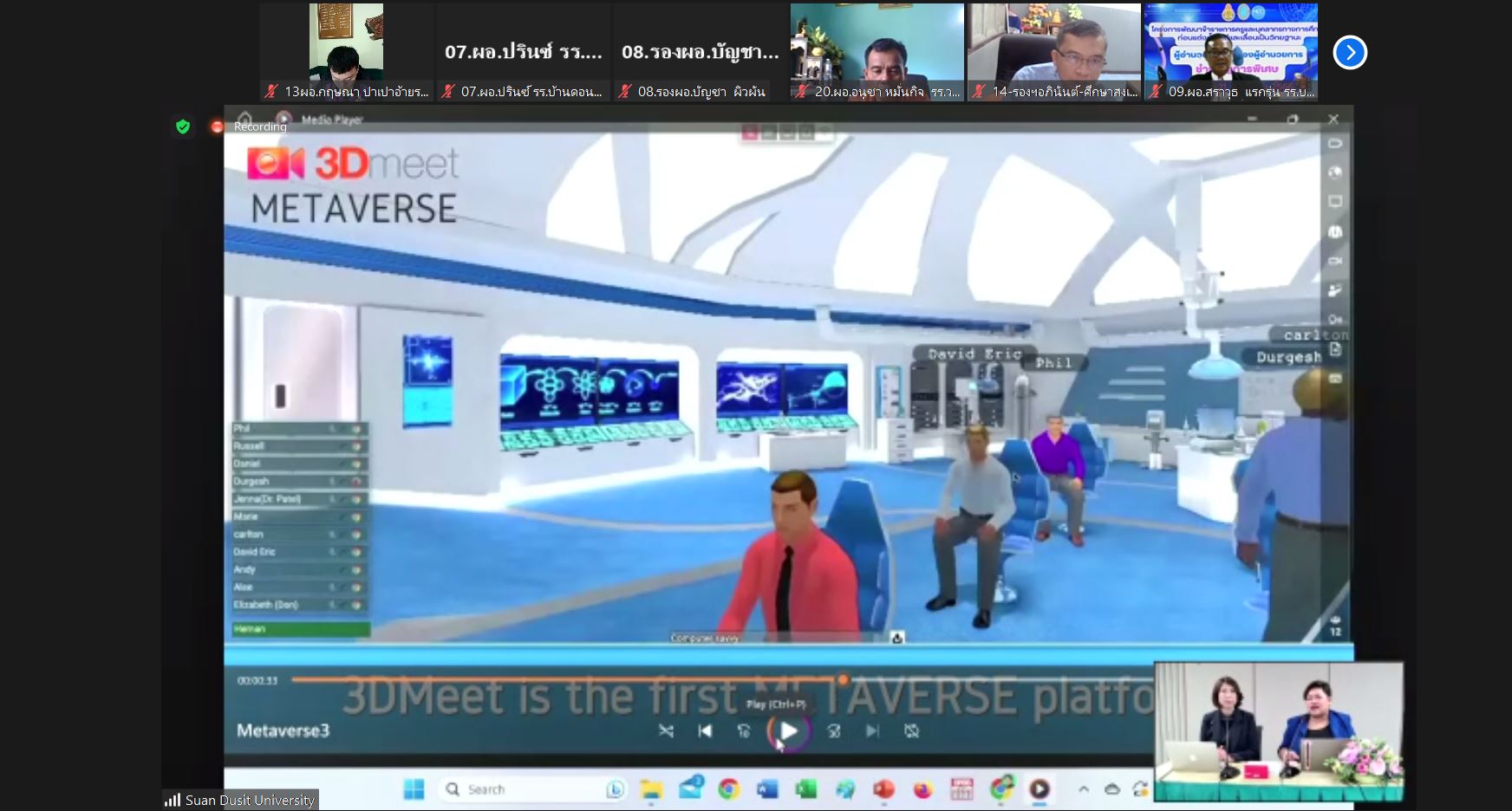
Task: Click the avatar icon in 3DMeet sidebar
Action: (x=1335, y=231)
